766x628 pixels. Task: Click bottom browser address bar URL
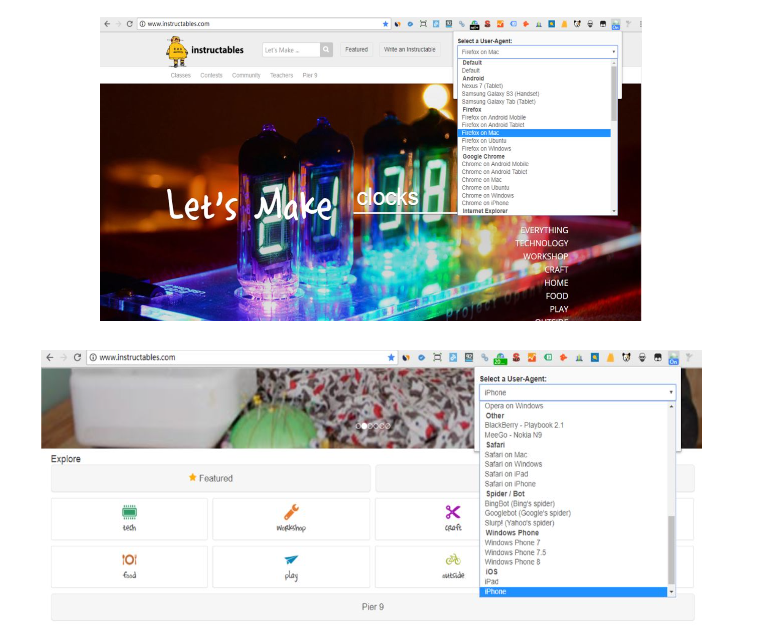(x=137, y=357)
